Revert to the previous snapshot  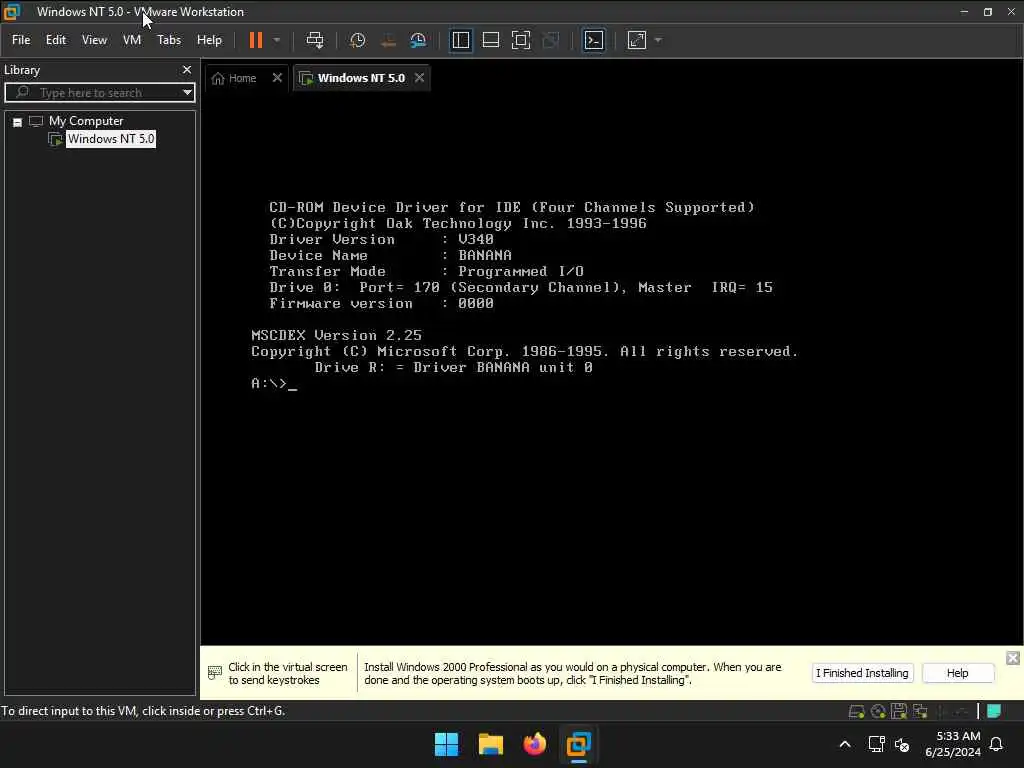388,40
